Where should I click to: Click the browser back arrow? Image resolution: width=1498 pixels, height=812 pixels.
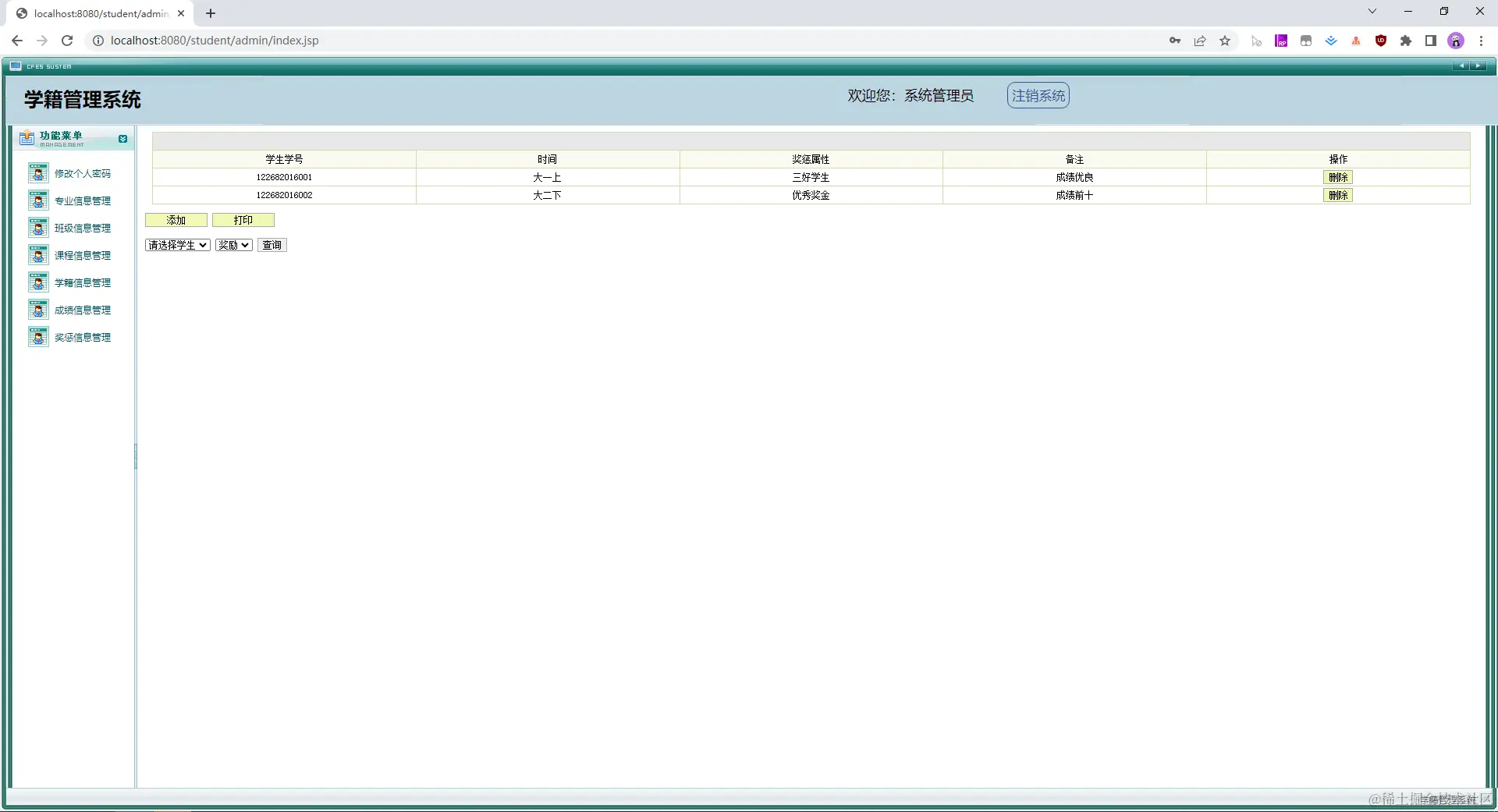(x=17, y=41)
